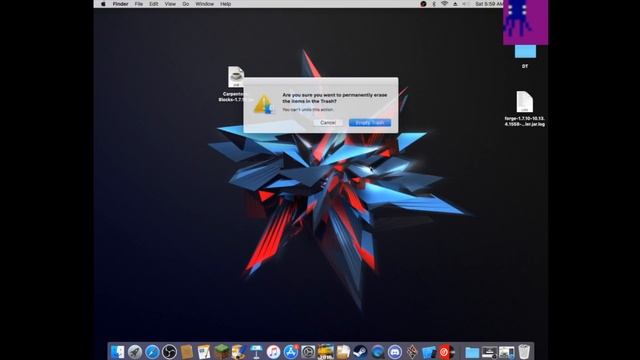The width and height of the screenshot is (640, 360).
Task: Open the Finder menu in the menu bar
Action: [x=120, y=4]
